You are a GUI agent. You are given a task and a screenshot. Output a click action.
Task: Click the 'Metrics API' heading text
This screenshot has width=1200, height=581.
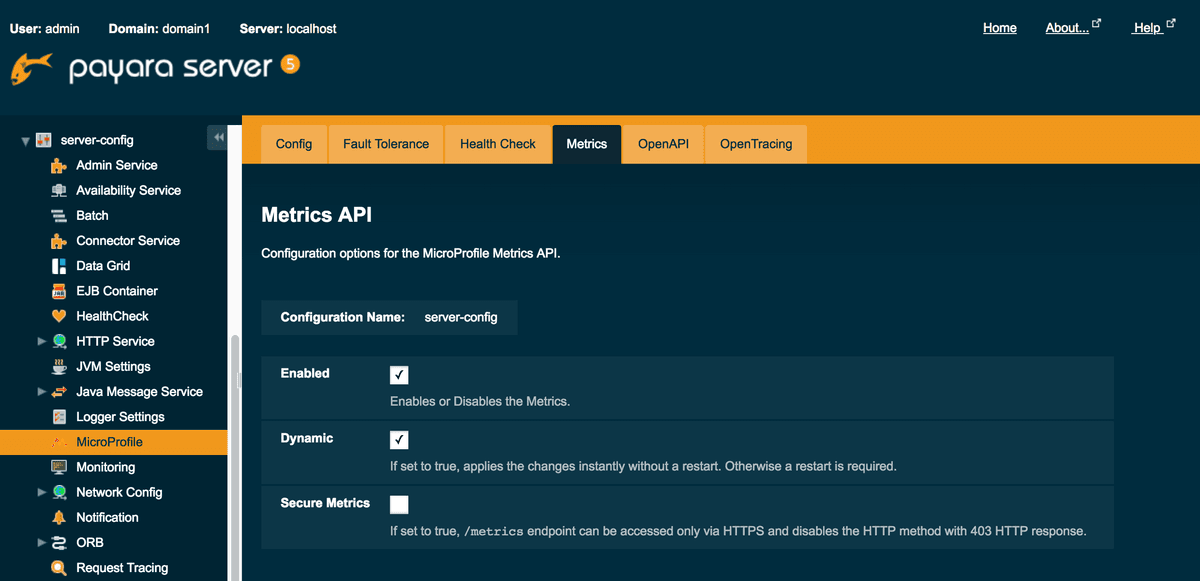coord(317,214)
